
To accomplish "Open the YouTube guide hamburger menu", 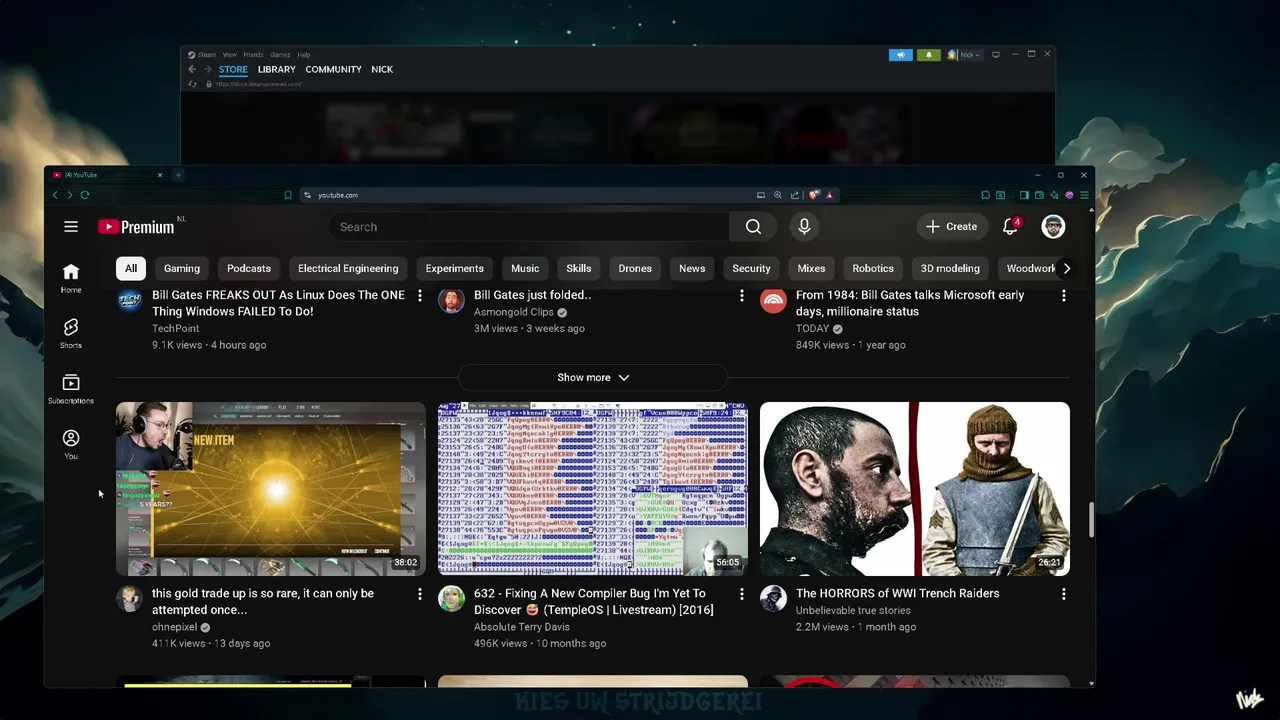I will (71, 227).
